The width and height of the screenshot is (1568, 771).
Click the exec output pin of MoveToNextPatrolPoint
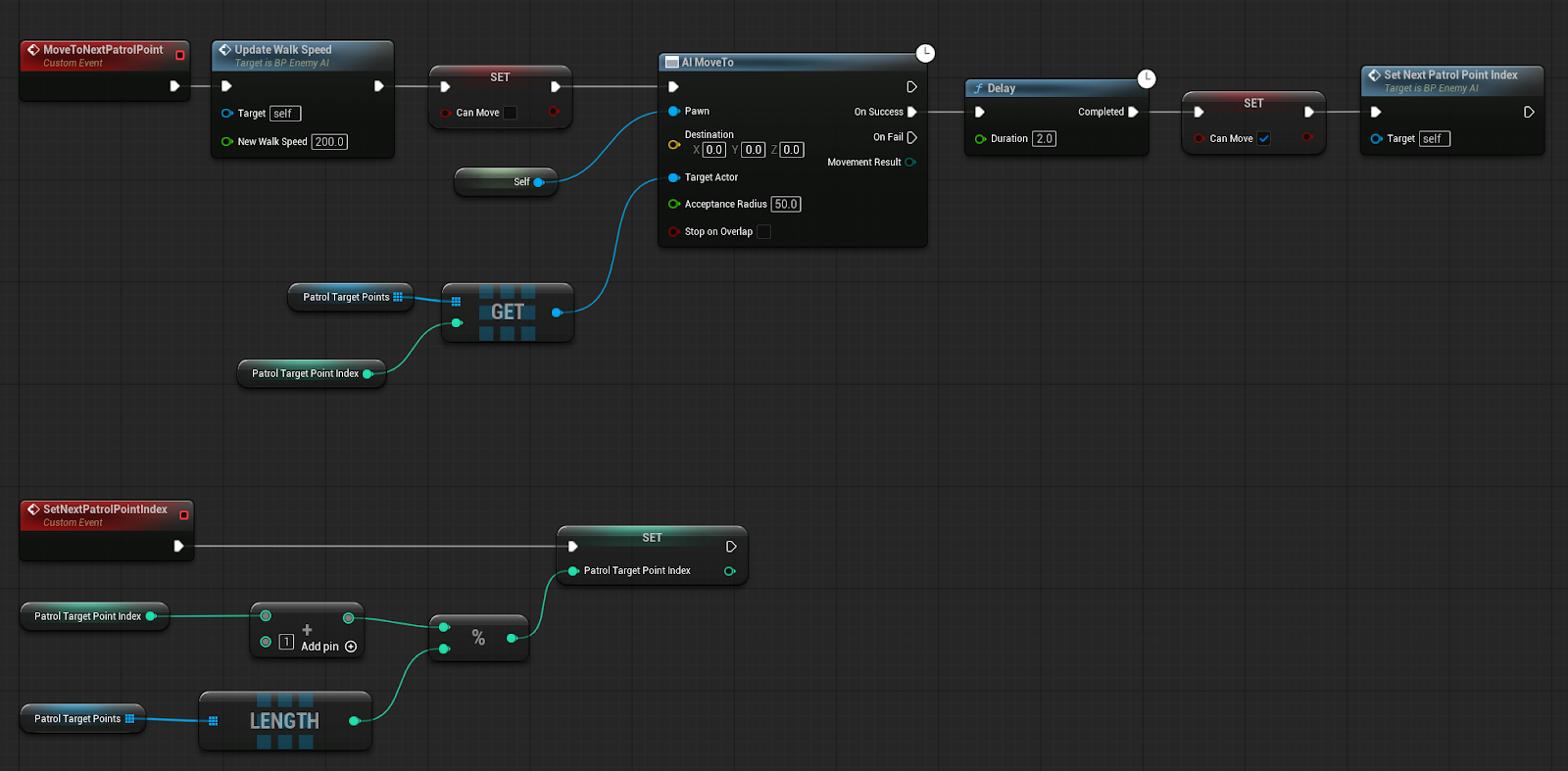click(x=174, y=86)
